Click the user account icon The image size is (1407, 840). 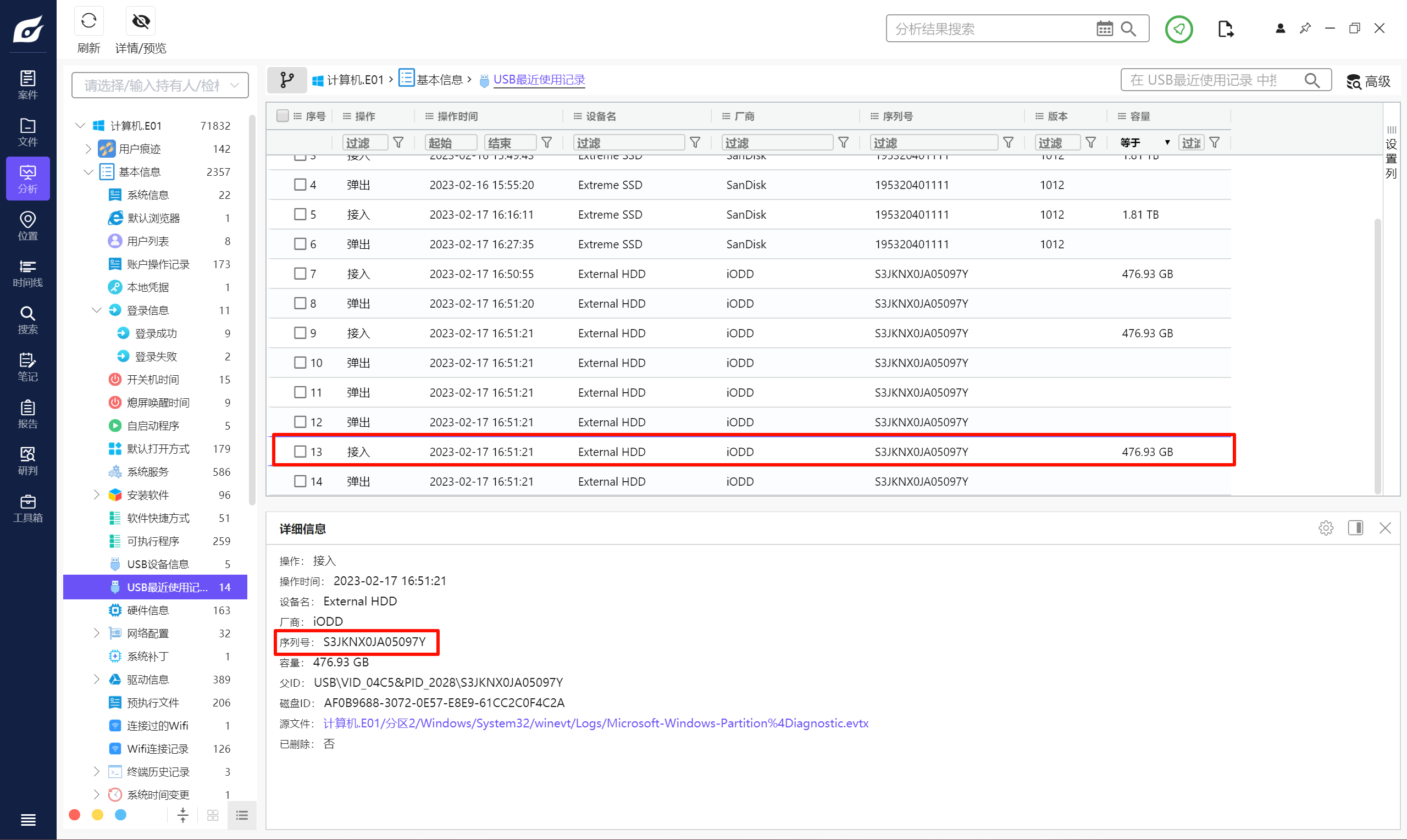[x=1279, y=29]
